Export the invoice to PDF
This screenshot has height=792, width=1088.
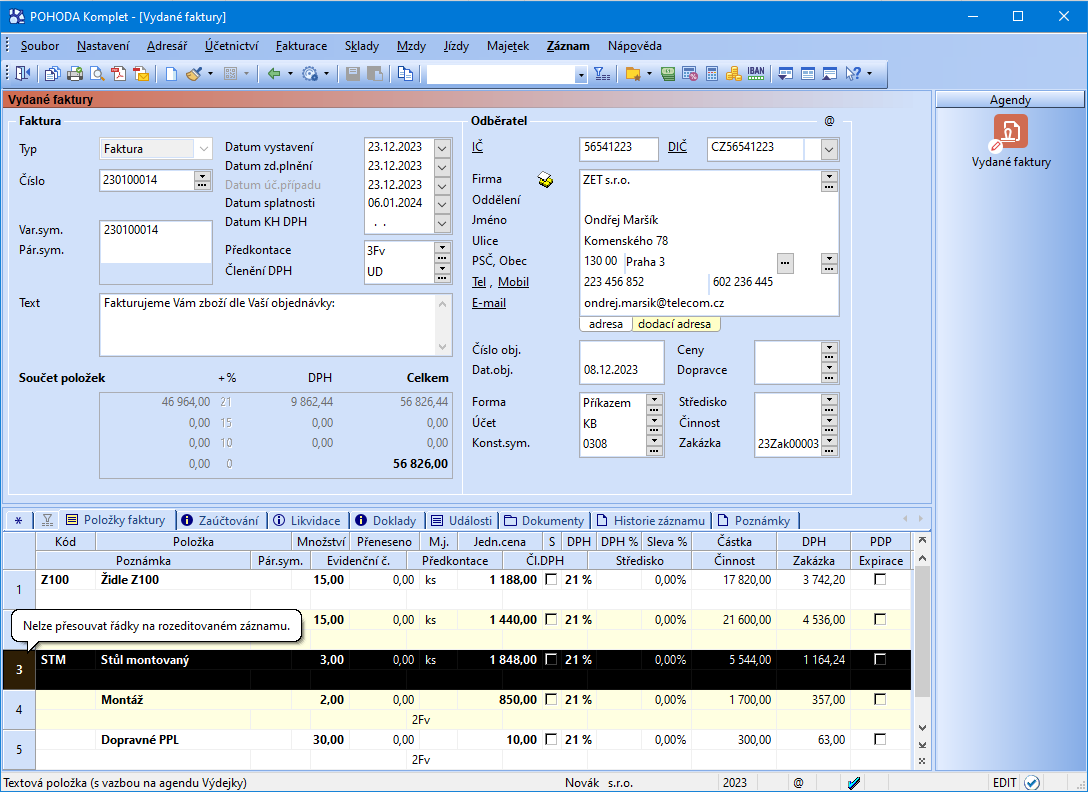(x=119, y=74)
